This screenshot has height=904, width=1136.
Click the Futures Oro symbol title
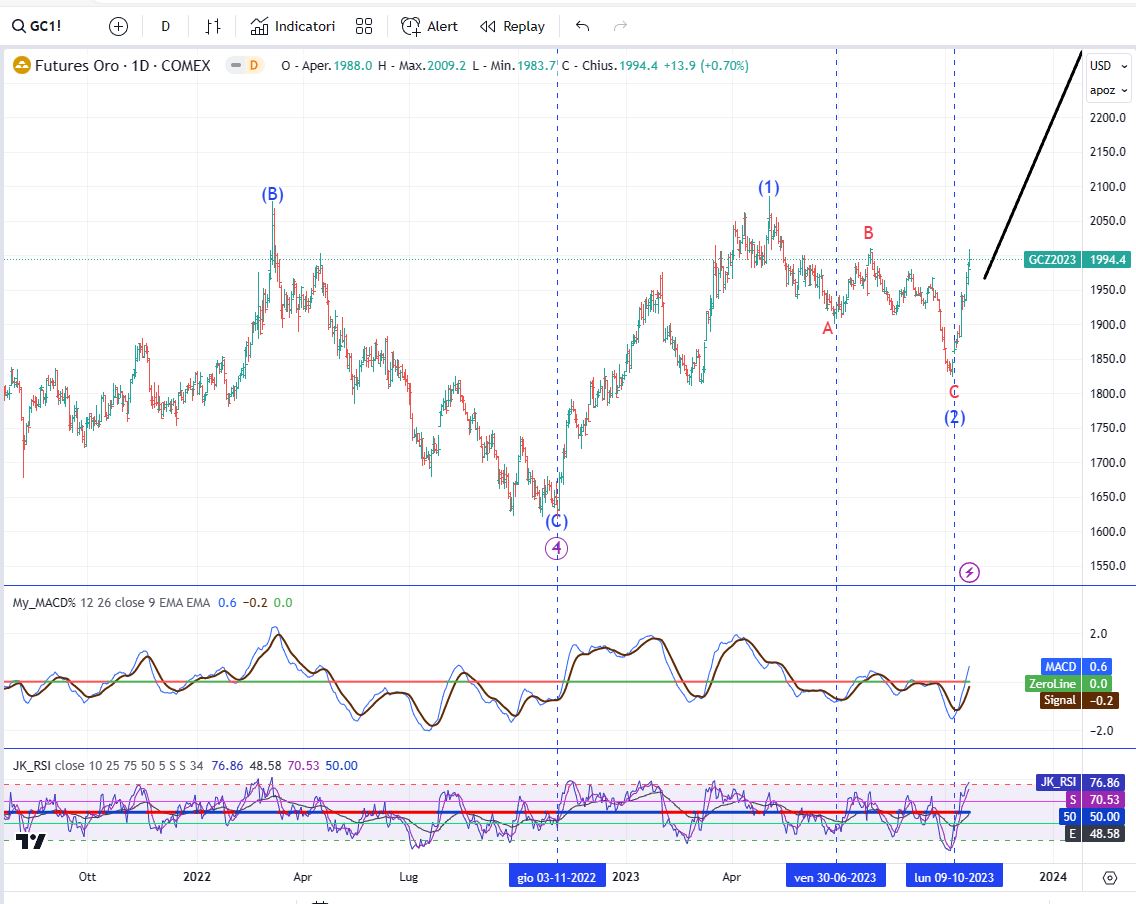click(122, 66)
